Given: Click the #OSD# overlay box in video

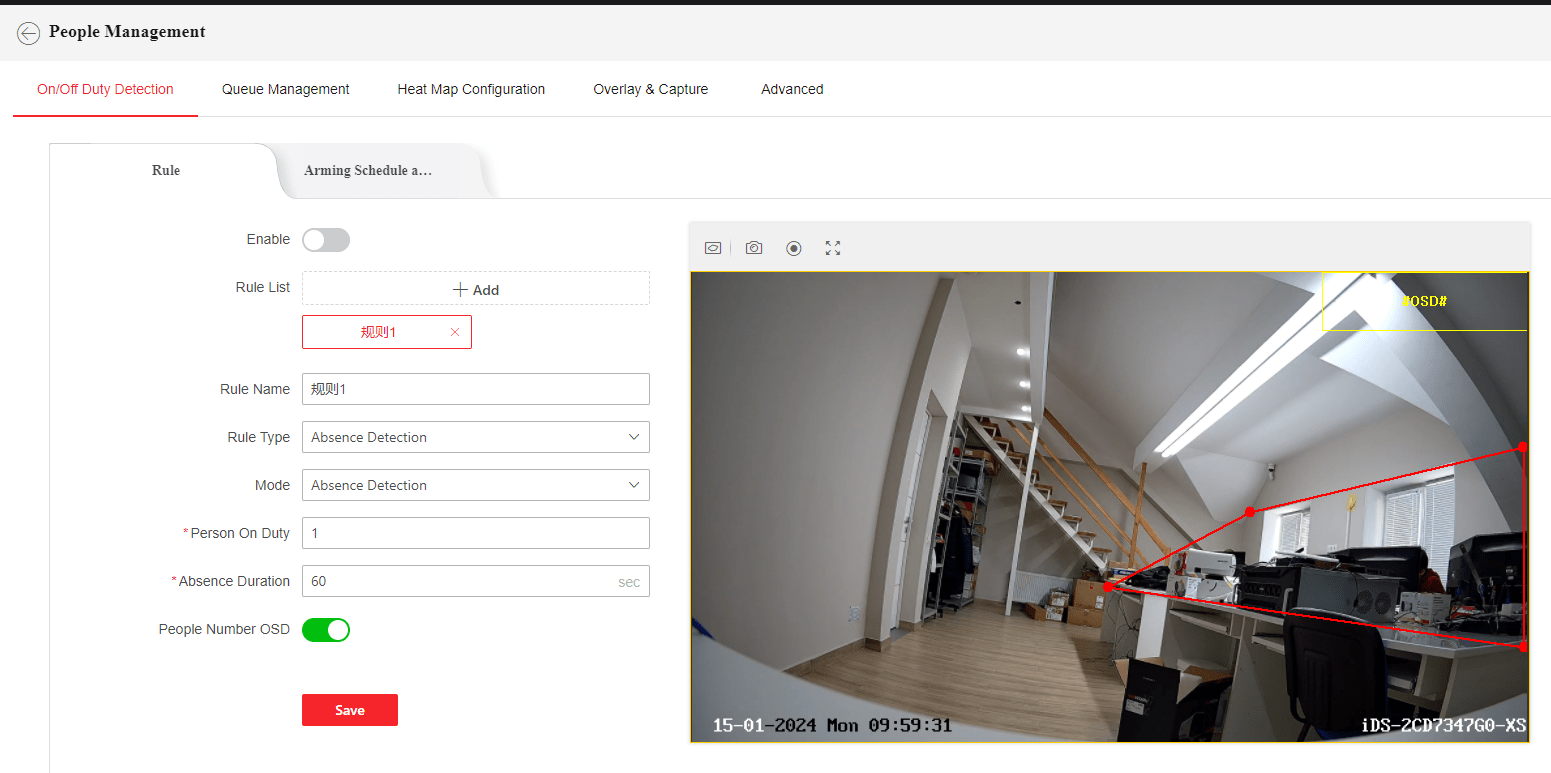Looking at the screenshot, I should [x=1424, y=301].
